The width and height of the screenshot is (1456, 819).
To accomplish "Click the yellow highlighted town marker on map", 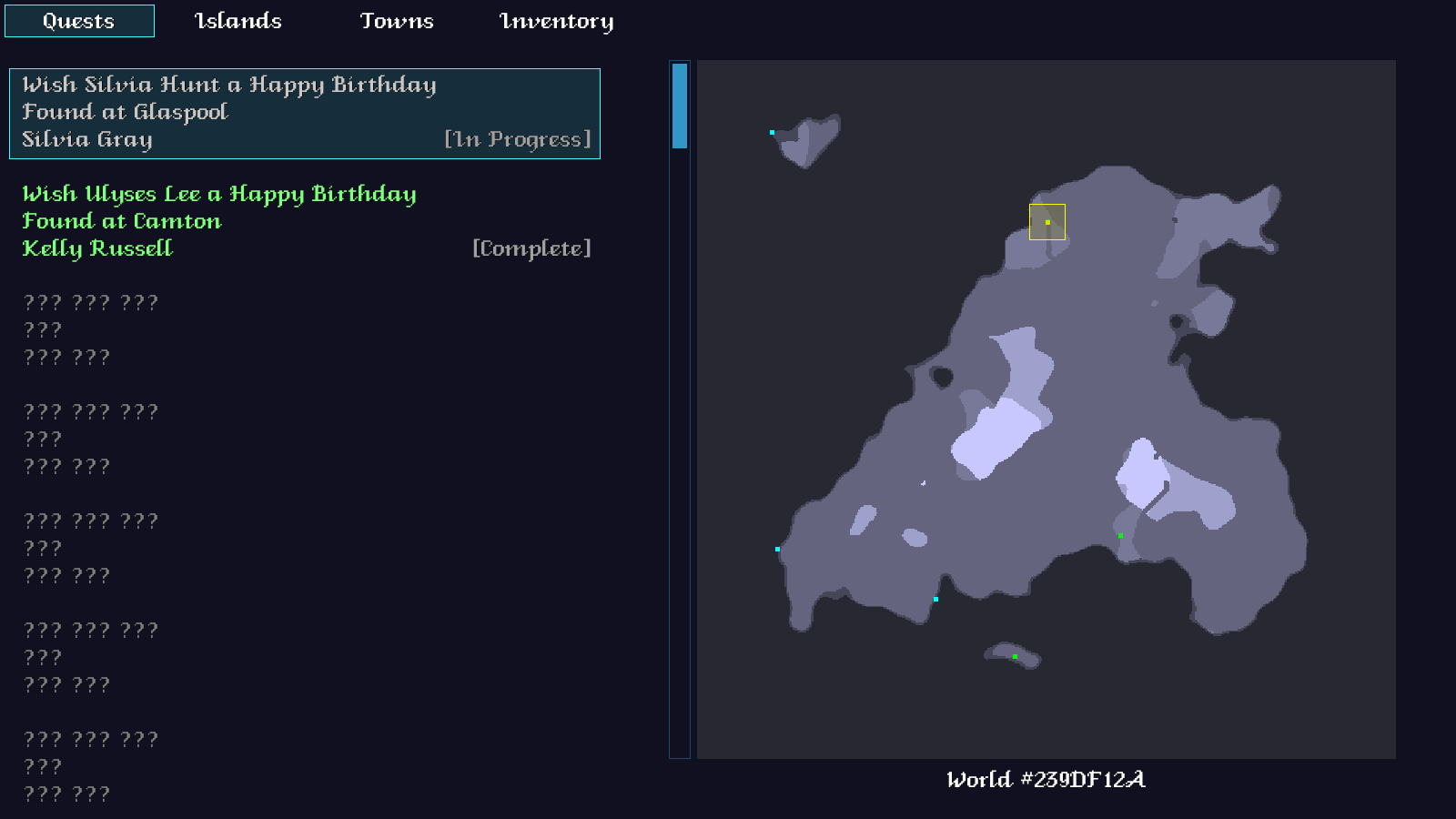I will click(1047, 222).
